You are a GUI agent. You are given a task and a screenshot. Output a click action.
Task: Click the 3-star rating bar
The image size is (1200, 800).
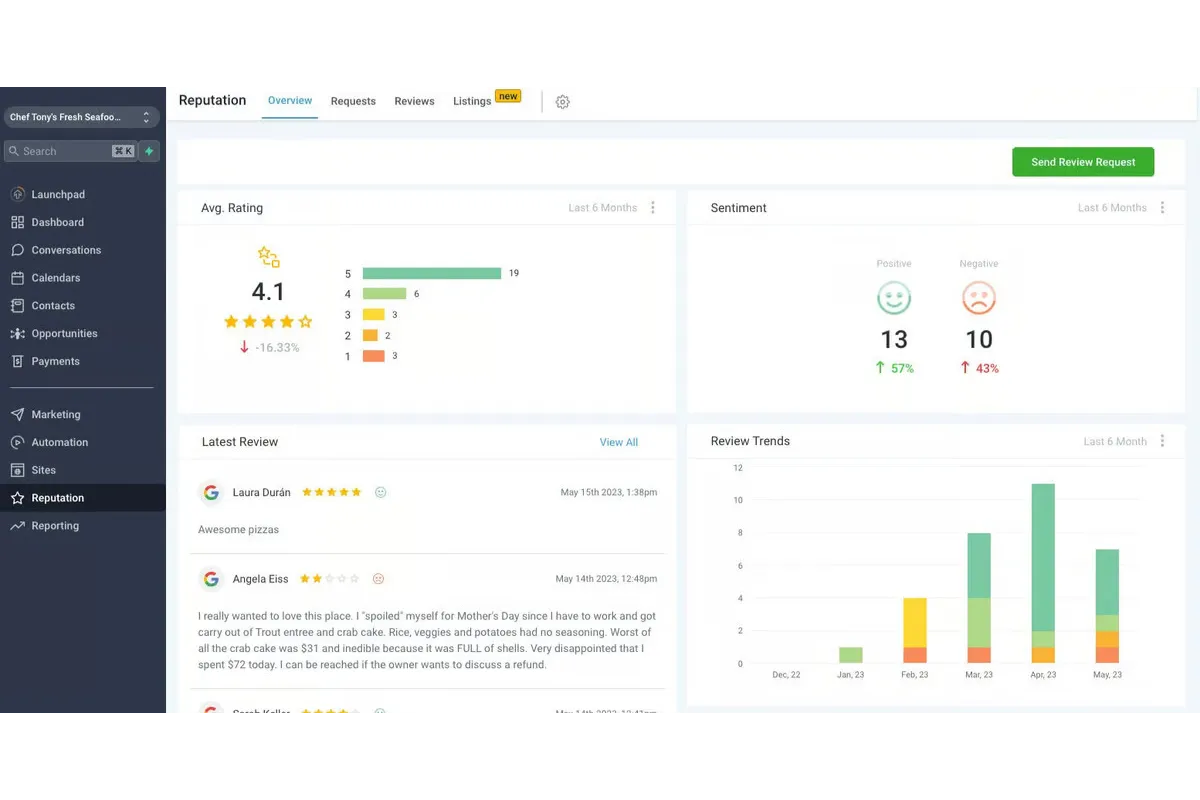pos(374,314)
